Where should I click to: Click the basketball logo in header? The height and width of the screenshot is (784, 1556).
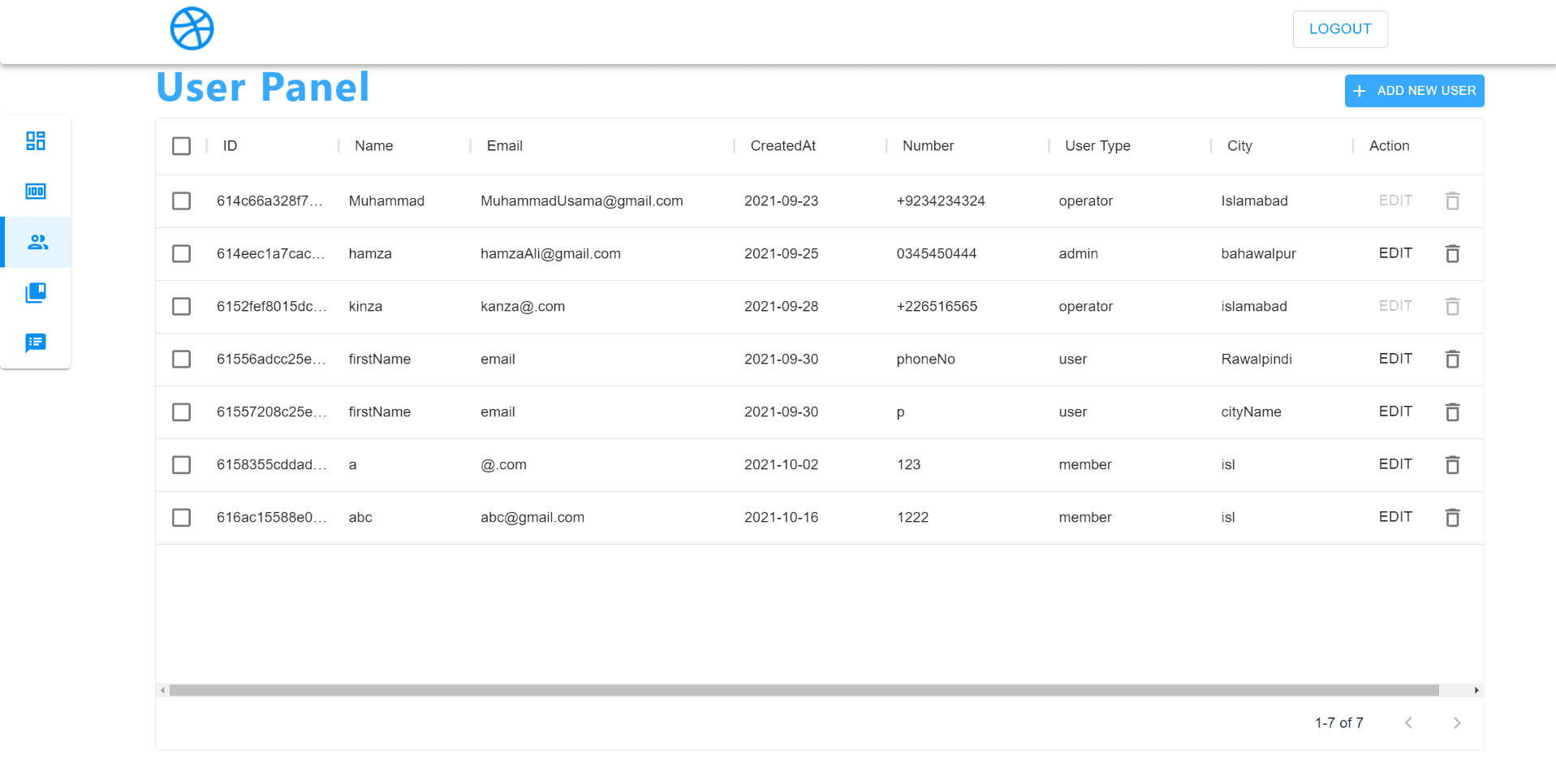tap(192, 29)
